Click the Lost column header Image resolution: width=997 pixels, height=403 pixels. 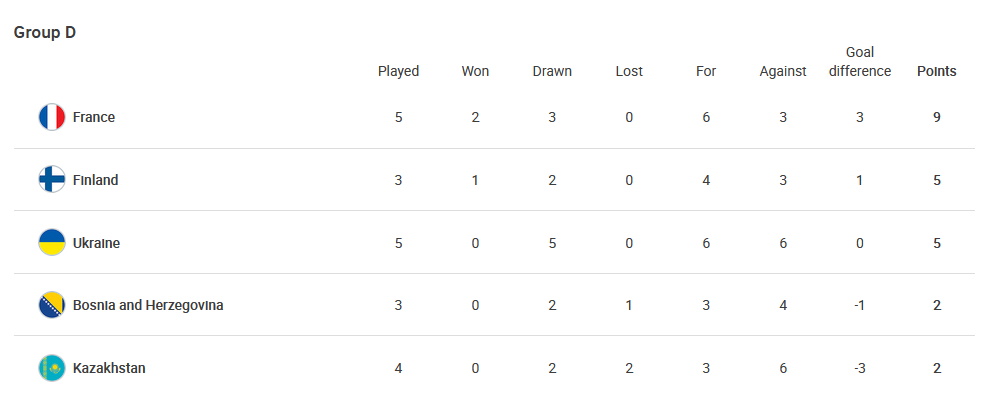click(x=629, y=71)
